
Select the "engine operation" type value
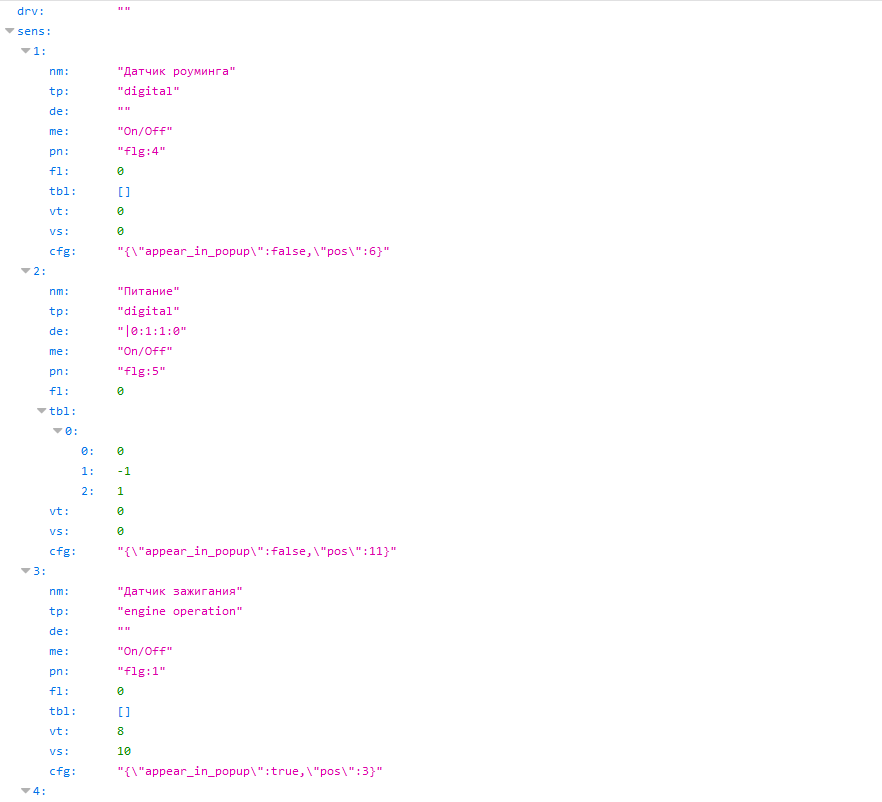point(180,611)
